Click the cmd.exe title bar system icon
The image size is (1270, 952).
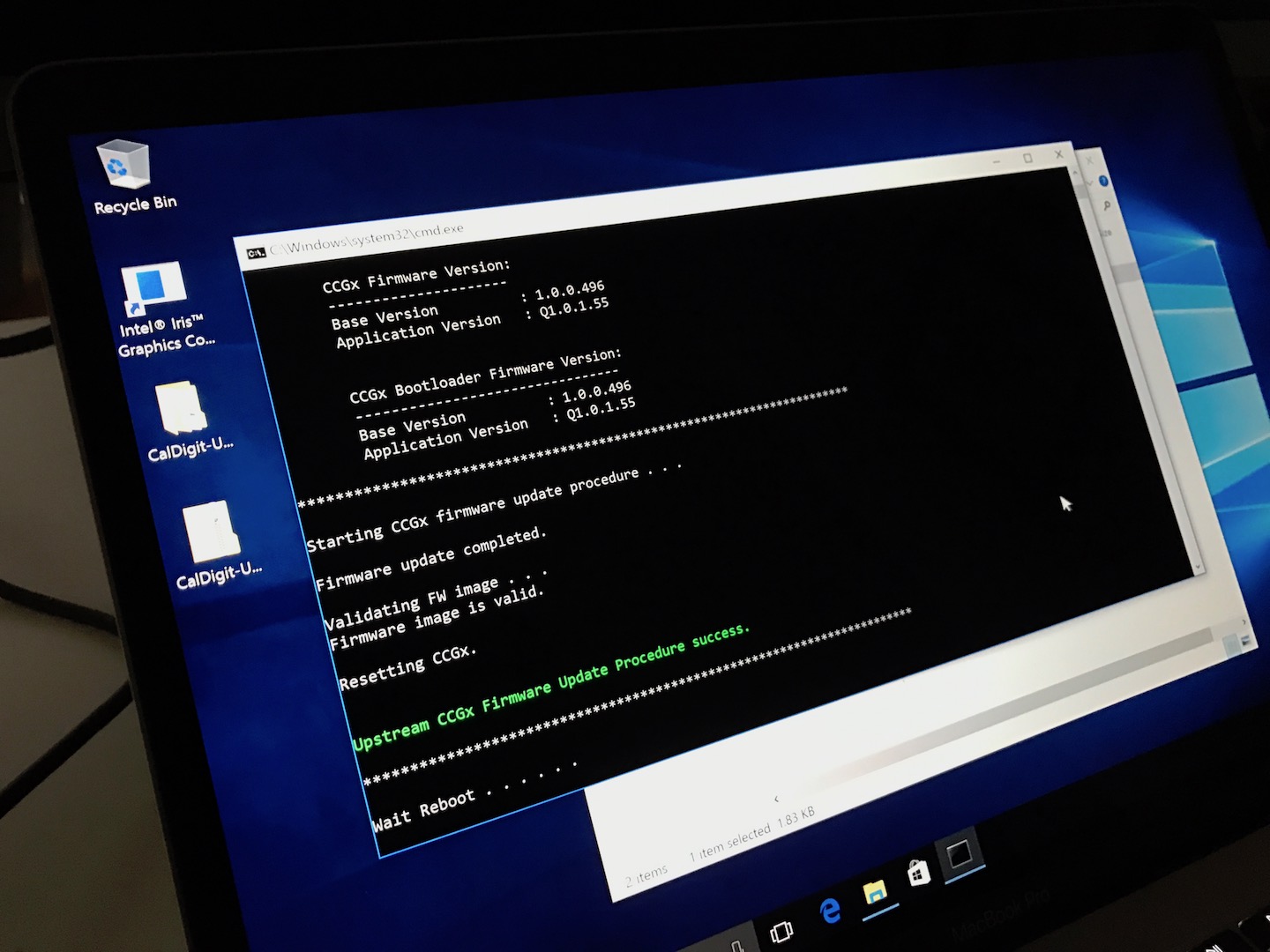coord(256,253)
